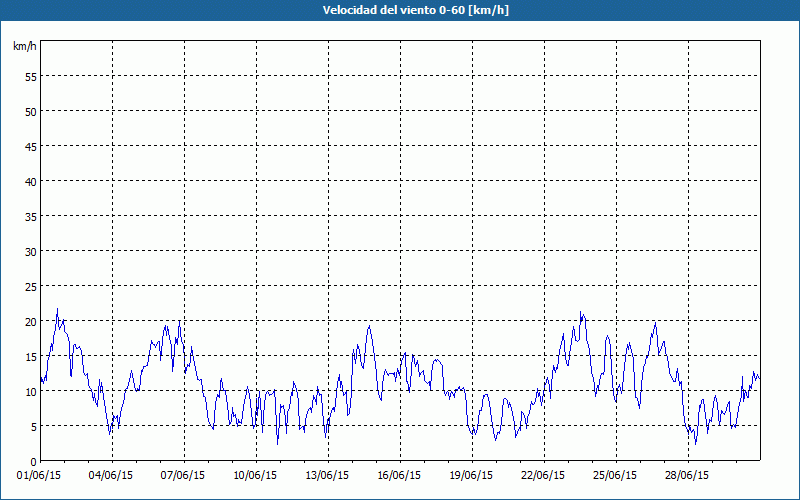This screenshot has height=500, width=800.
Task: Click the date label 28/06/15
Action: pyautogui.click(x=687, y=476)
